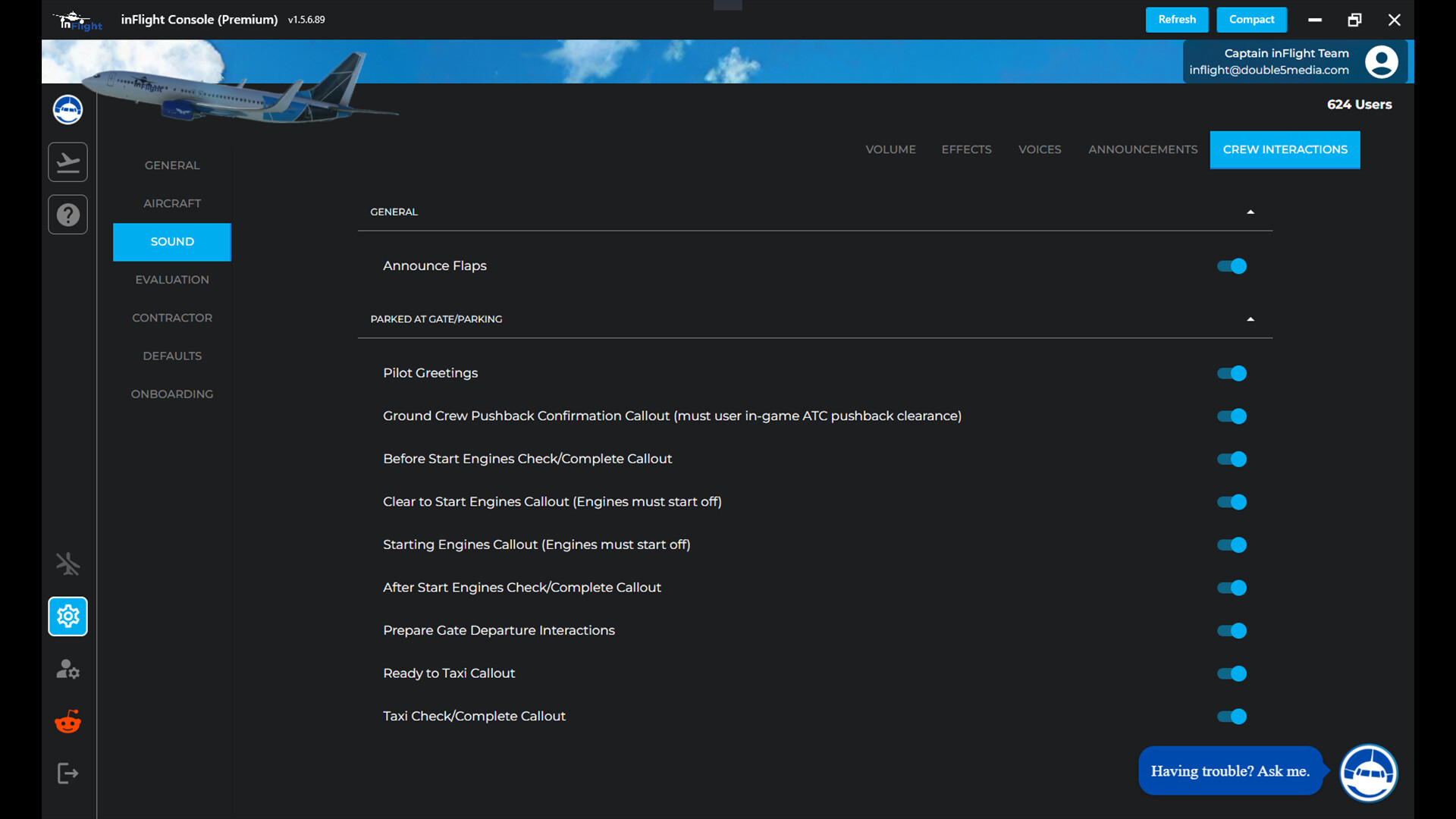This screenshot has height=819, width=1456.
Task: Select the inFlight logo icon in the sidebar
Action: pos(67,109)
